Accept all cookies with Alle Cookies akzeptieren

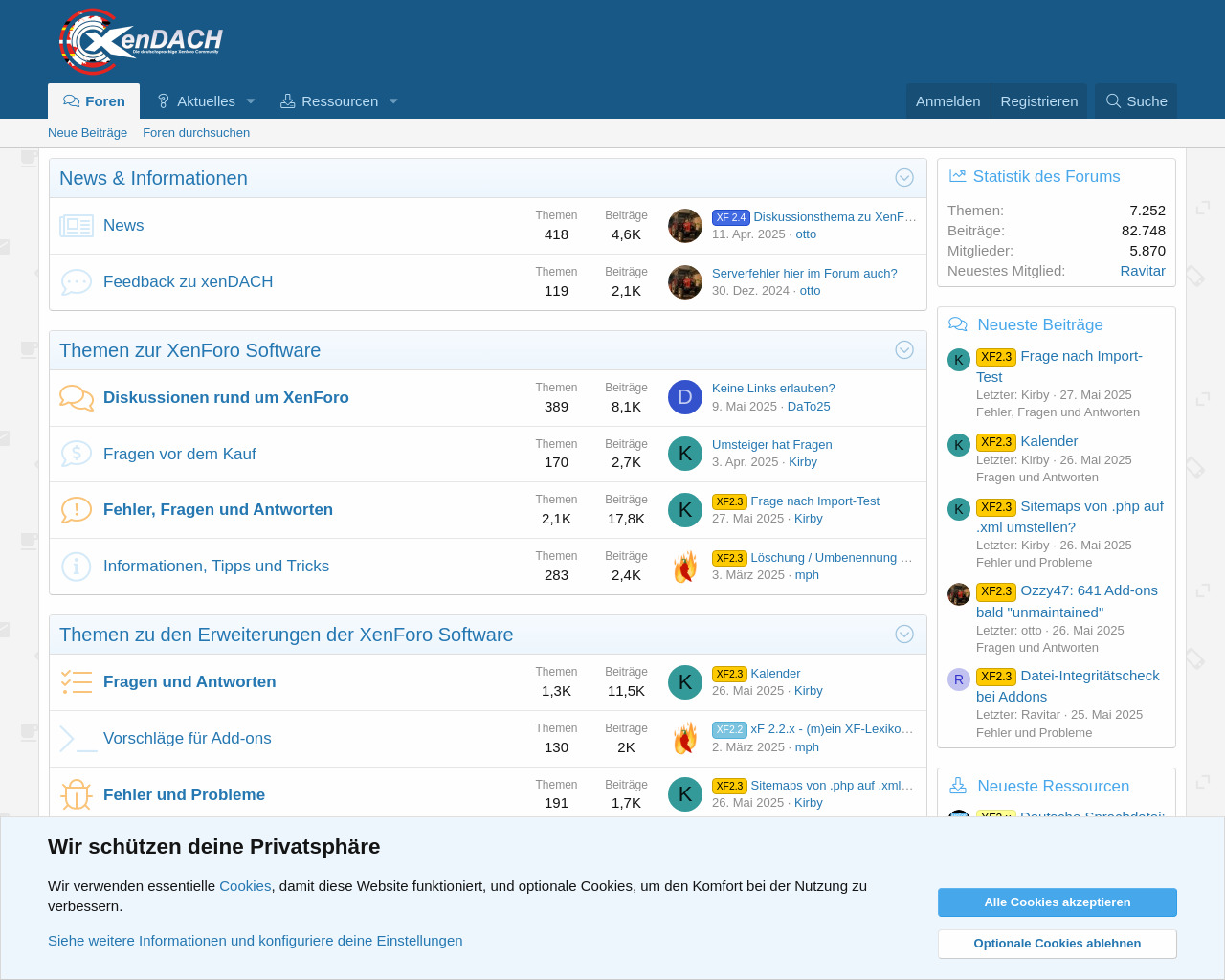click(x=1058, y=902)
